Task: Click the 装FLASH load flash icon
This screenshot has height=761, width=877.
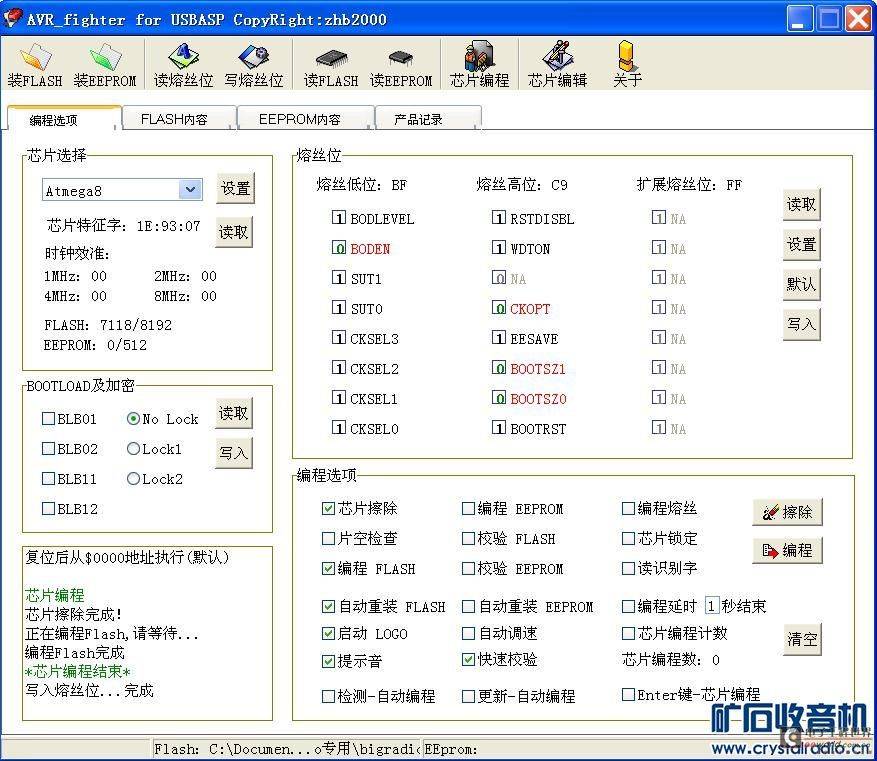Action: point(35,65)
